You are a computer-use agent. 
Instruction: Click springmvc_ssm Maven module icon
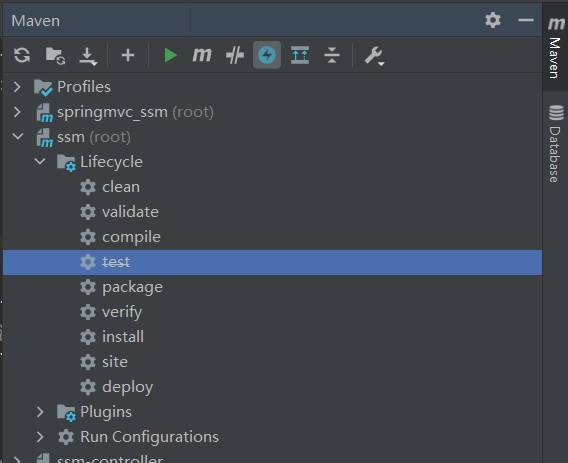(x=45, y=113)
